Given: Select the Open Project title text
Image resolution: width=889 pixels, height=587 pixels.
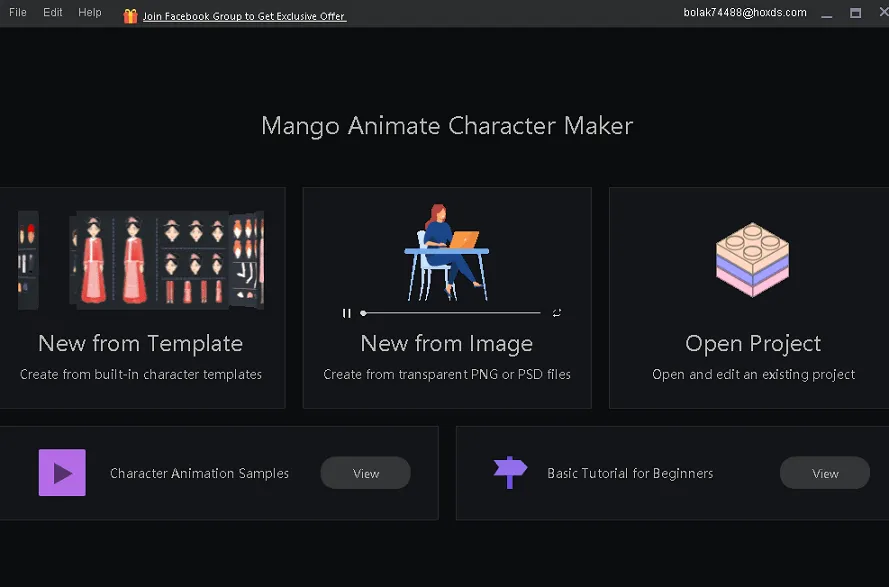Looking at the screenshot, I should pos(753,344).
